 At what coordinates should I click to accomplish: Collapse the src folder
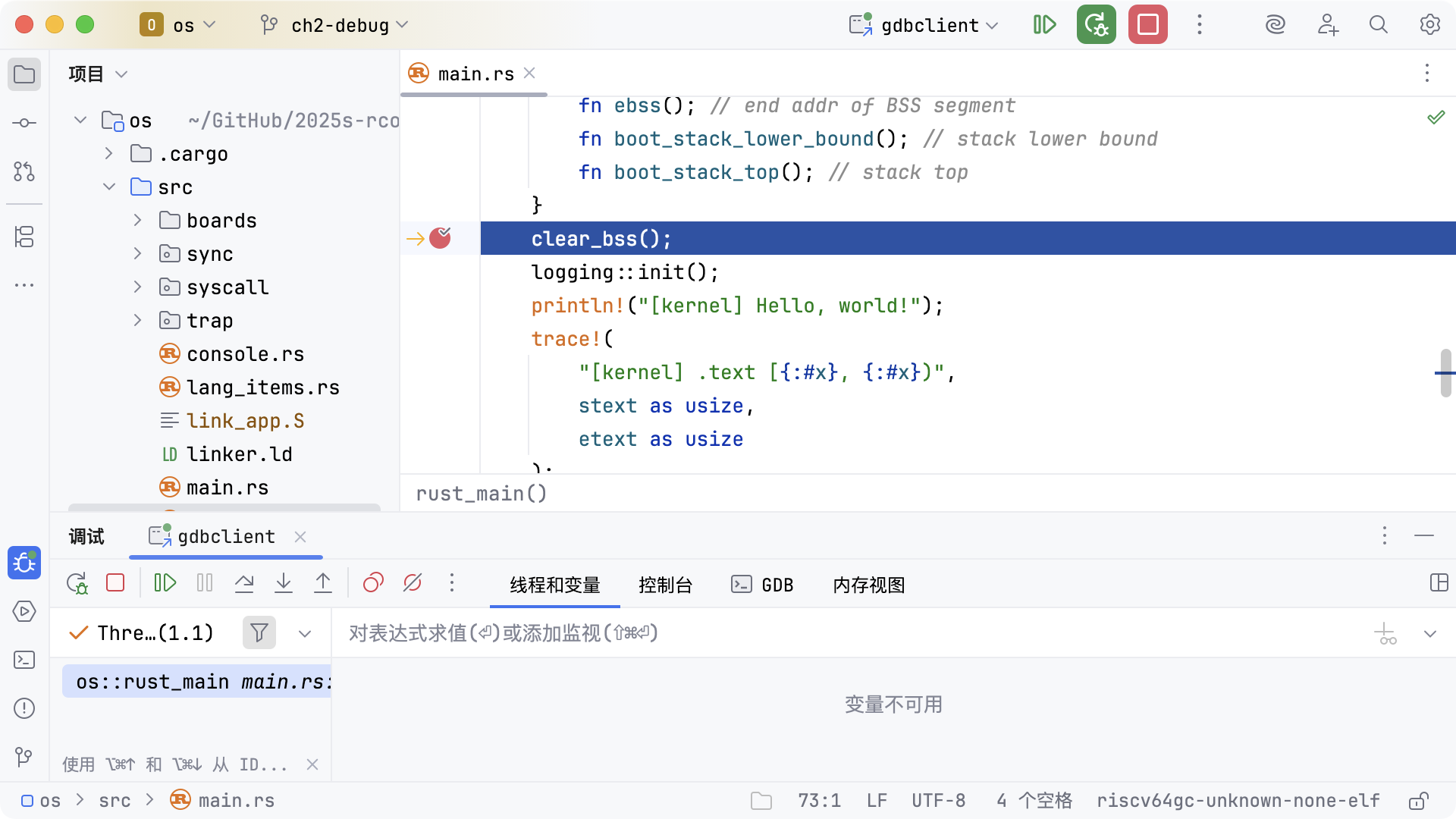109,187
